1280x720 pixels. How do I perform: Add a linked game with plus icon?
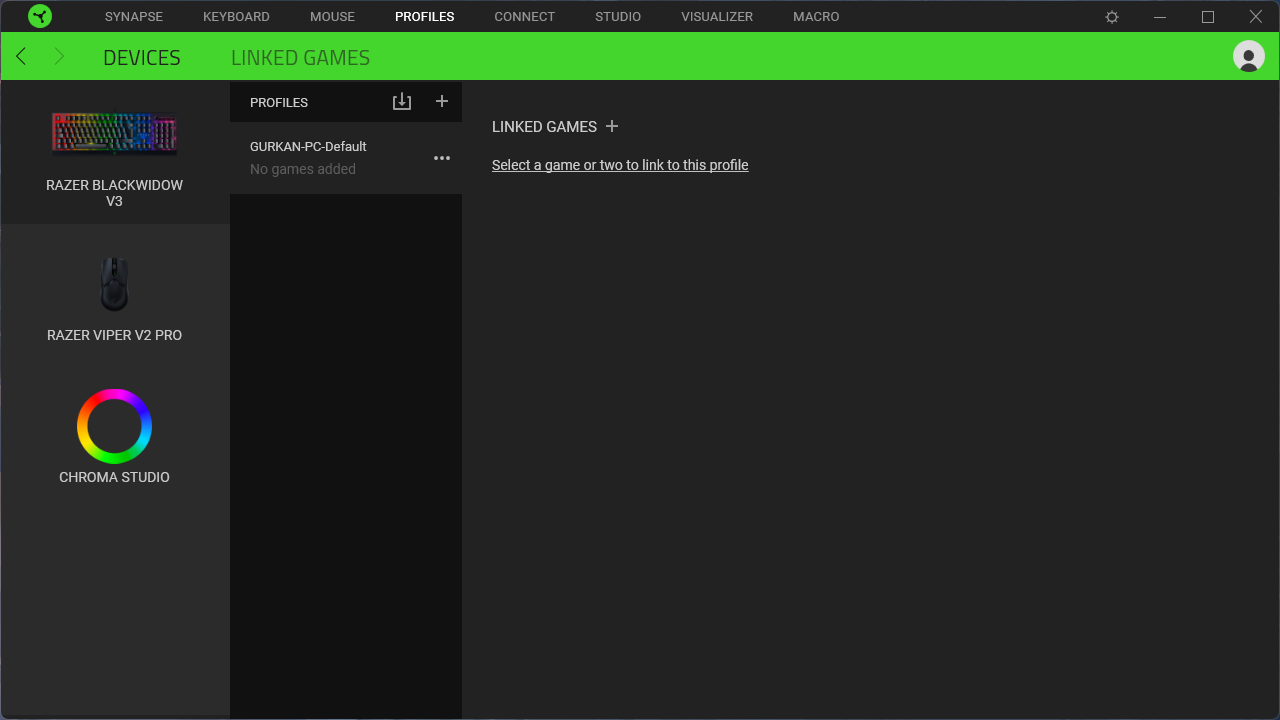612,126
